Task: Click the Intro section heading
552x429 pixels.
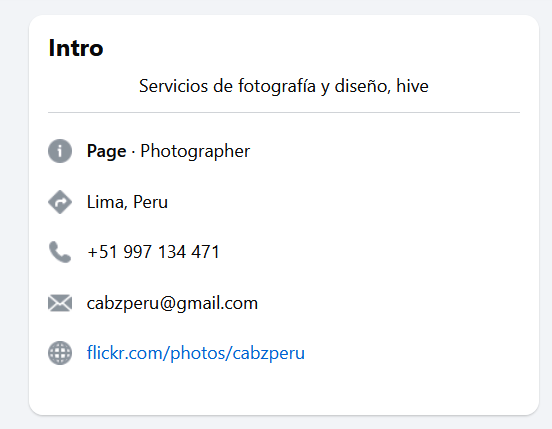Action: pyautogui.click(x=76, y=48)
